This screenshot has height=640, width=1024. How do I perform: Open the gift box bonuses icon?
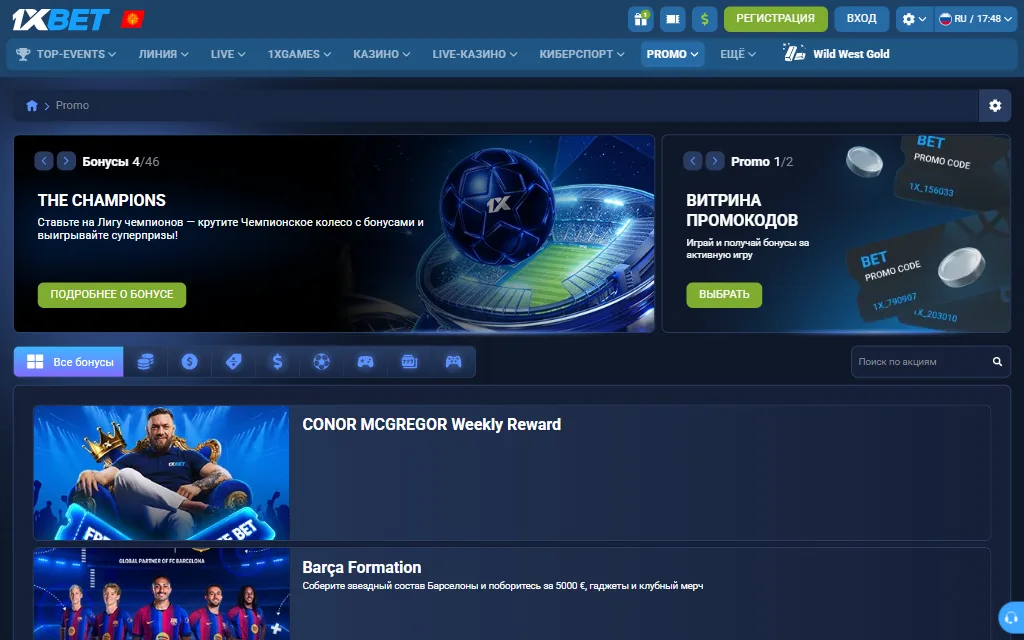point(641,19)
